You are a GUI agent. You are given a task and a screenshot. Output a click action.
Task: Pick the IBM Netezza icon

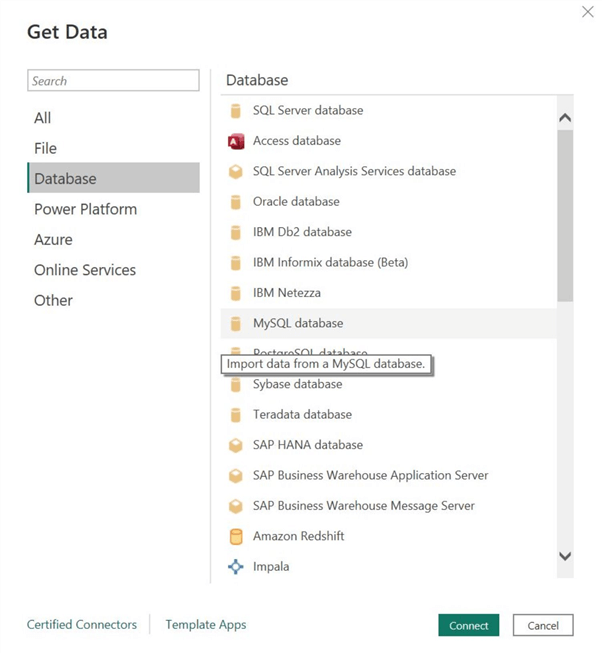(x=236, y=294)
